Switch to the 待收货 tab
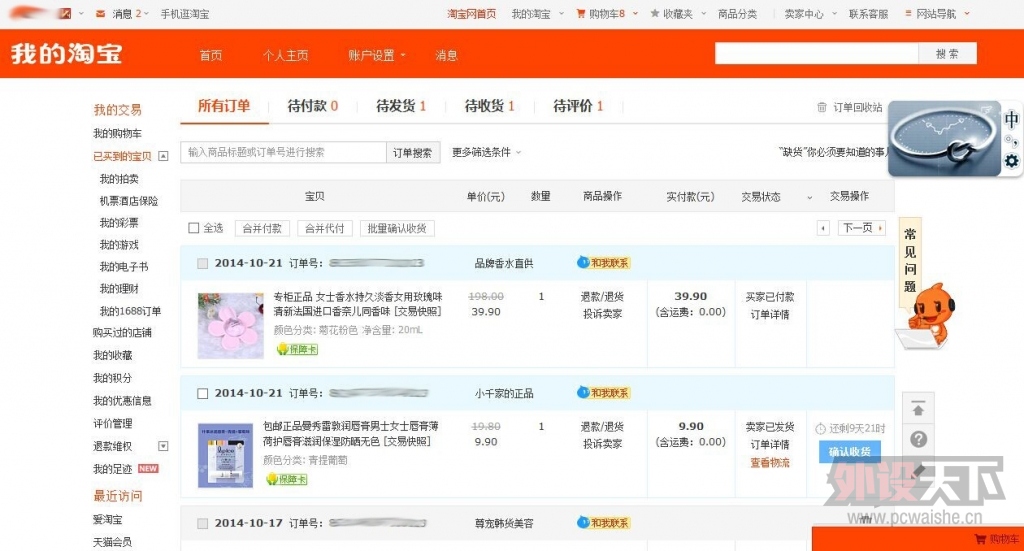The height and width of the screenshot is (551, 1024). click(x=490, y=106)
